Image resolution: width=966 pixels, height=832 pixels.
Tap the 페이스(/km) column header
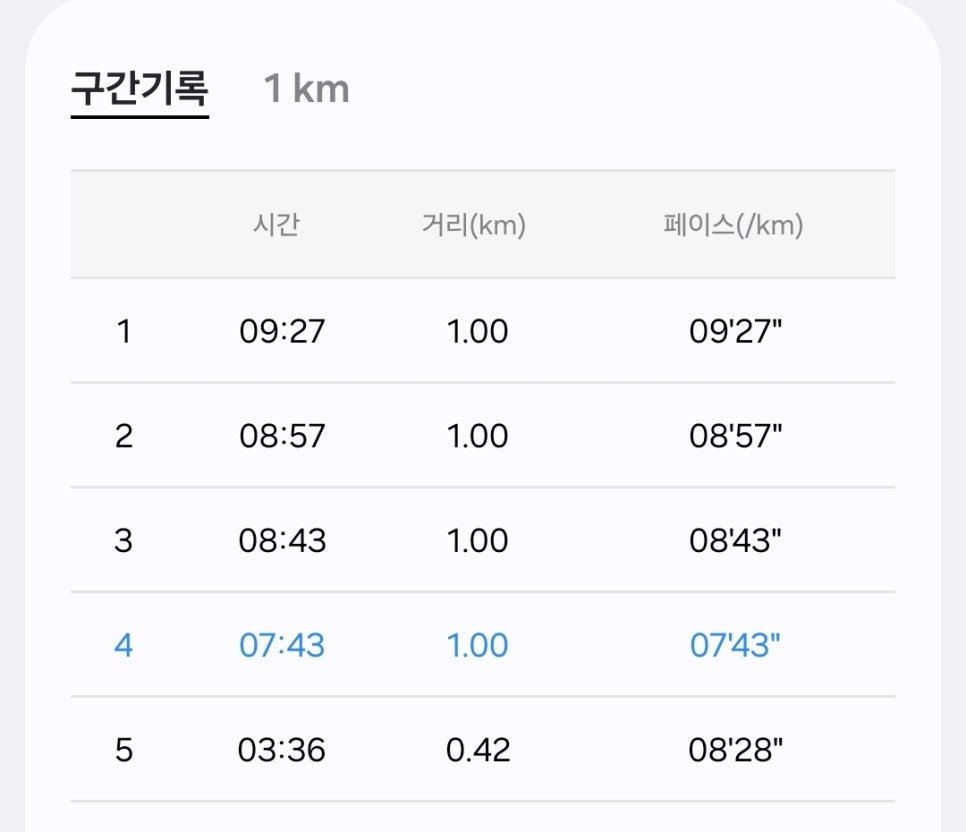click(x=733, y=224)
